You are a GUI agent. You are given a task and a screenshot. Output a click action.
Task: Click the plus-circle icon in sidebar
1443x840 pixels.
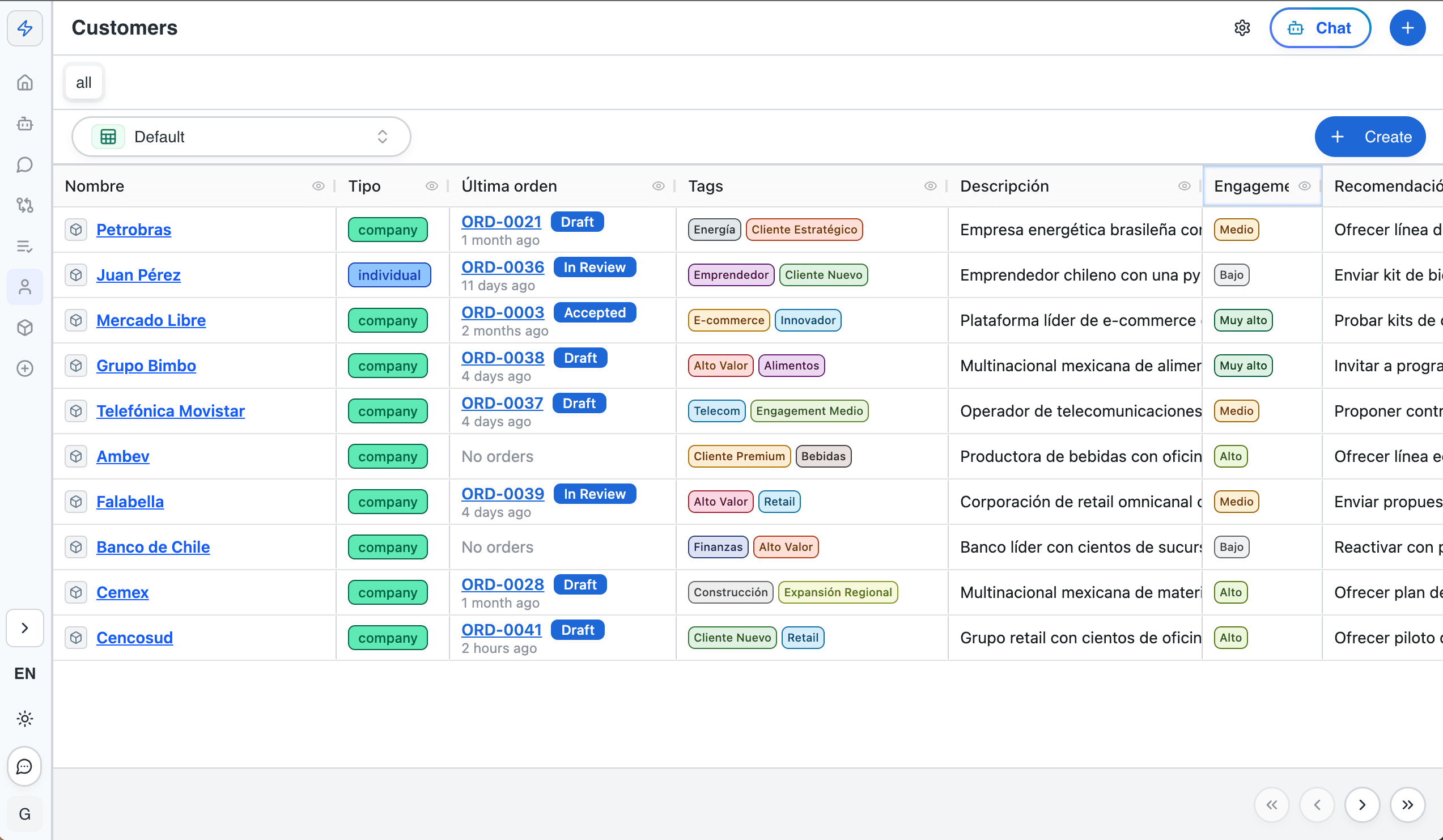click(x=24, y=368)
